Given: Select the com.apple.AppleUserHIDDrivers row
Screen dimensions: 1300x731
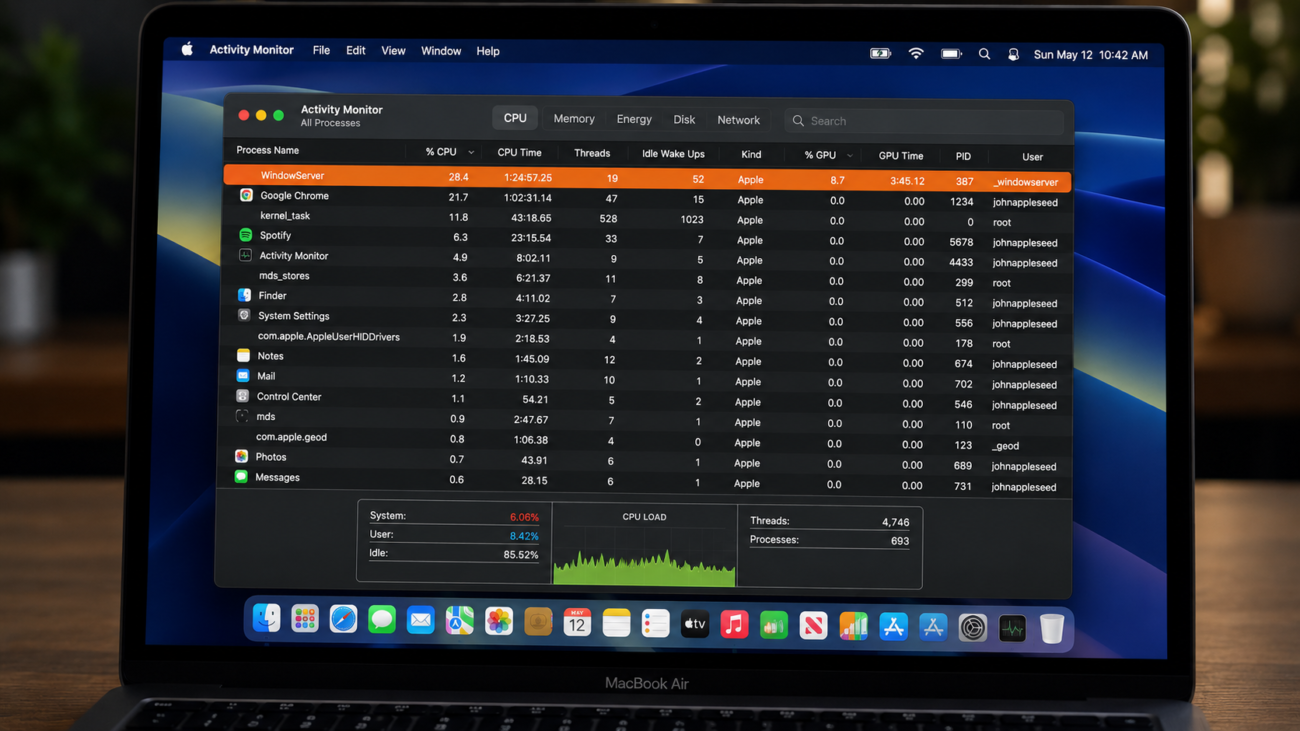Looking at the screenshot, I should (x=644, y=340).
